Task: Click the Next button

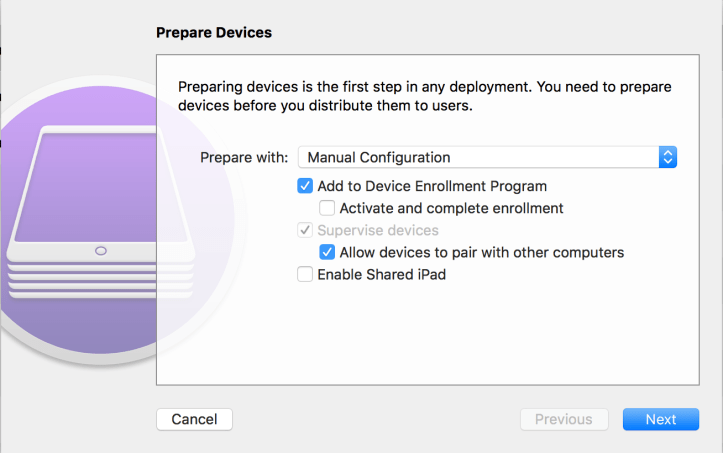Action: click(660, 419)
